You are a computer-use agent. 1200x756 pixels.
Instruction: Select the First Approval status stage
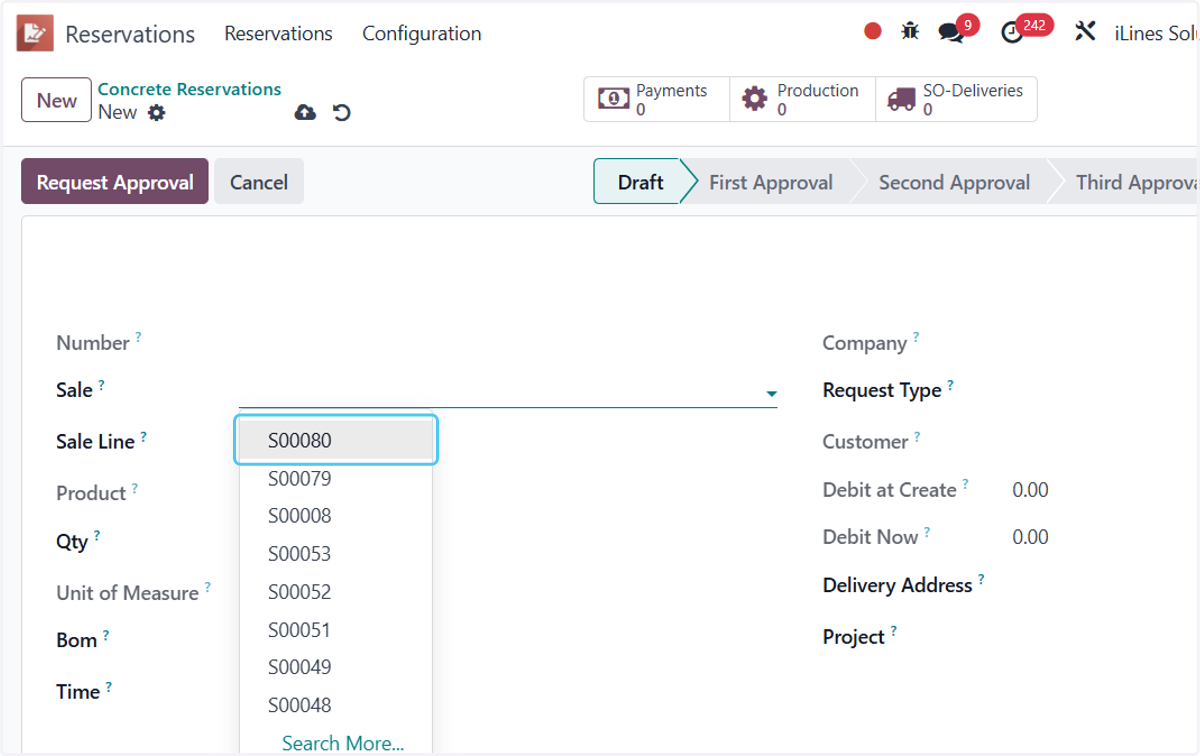coord(771,182)
